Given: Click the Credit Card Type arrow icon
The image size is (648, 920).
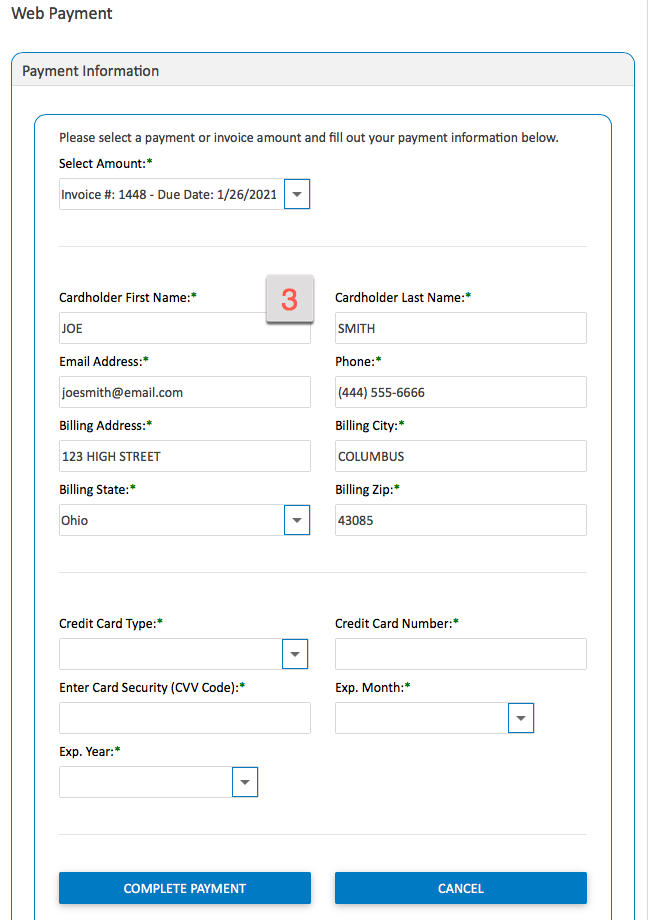Looking at the screenshot, I should 295,654.
